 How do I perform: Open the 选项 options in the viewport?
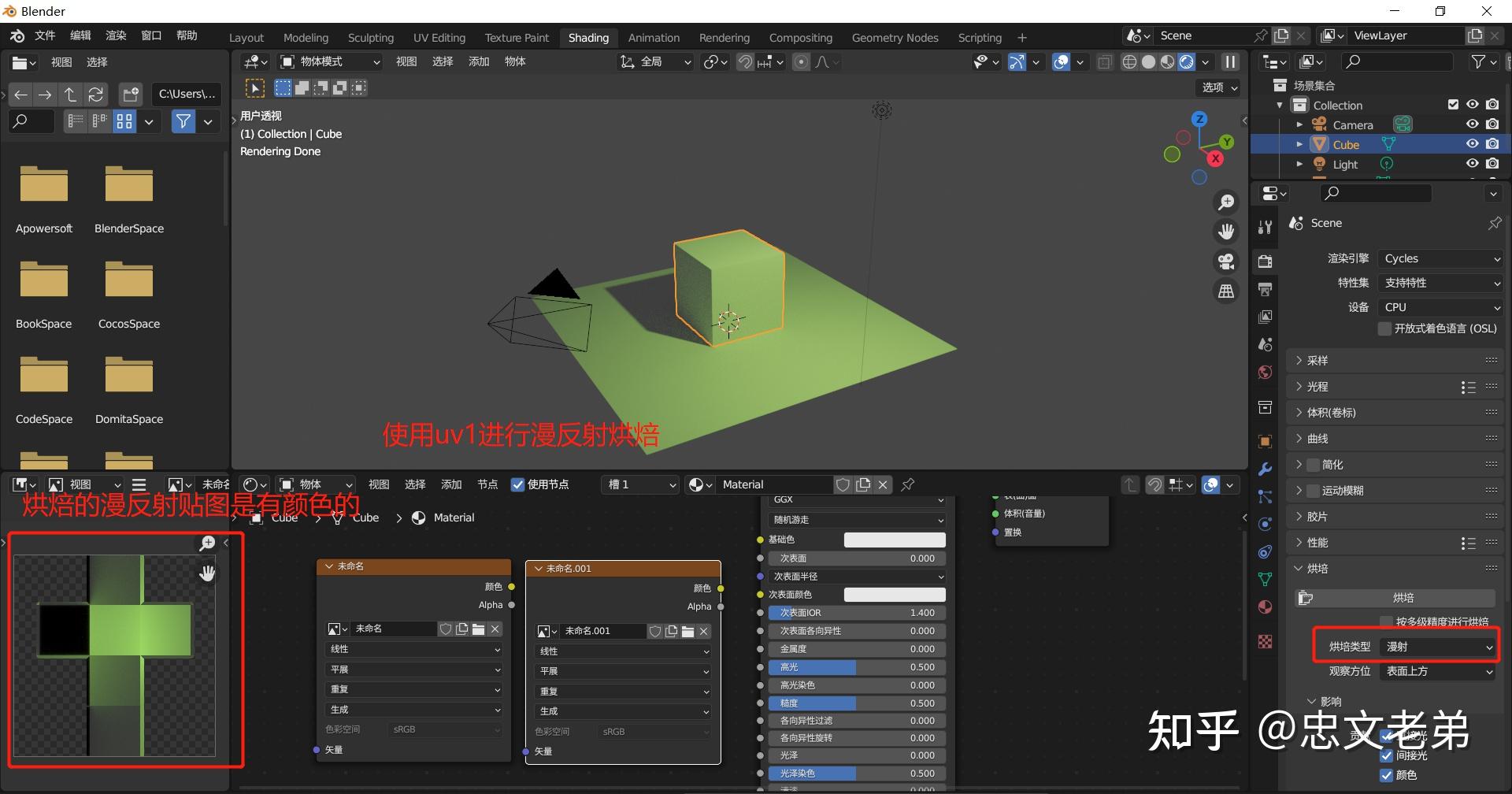click(x=1216, y=88)
